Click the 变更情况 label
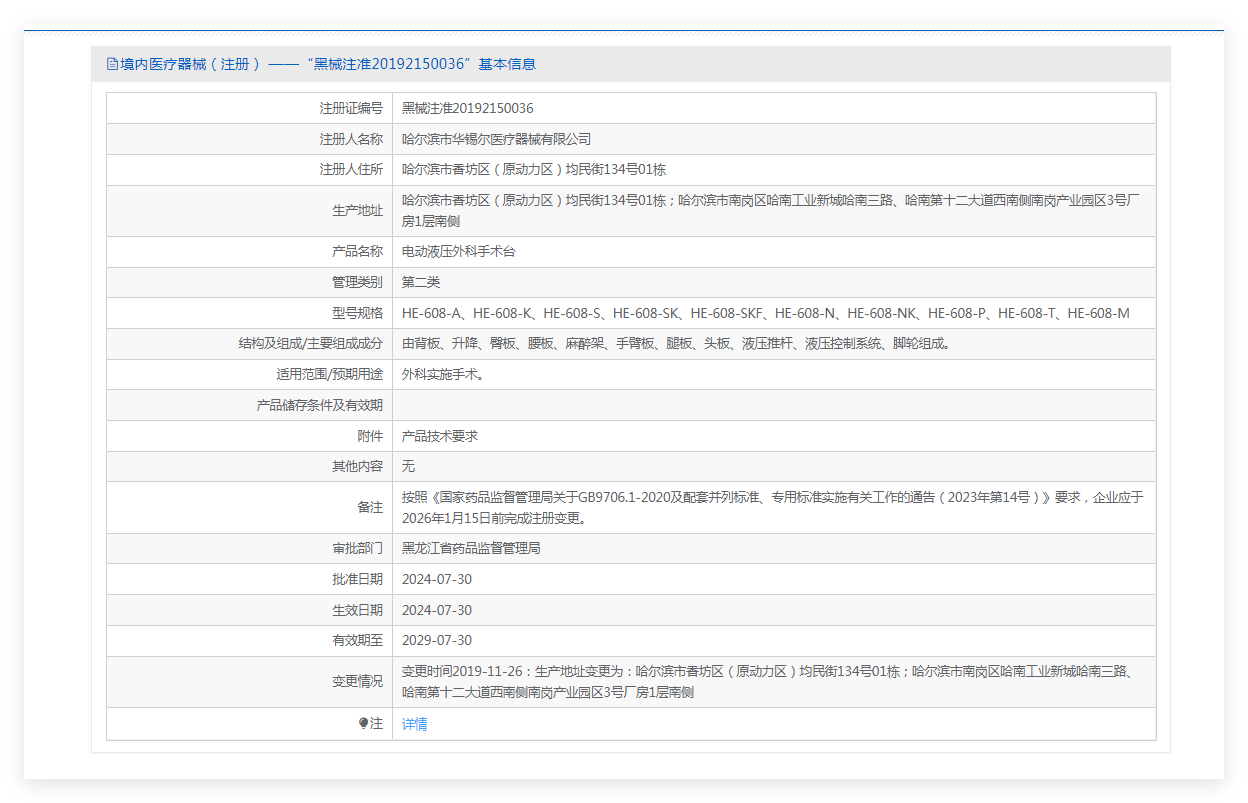The width and height of the screenshot is (1248, 803). [357, 682]
